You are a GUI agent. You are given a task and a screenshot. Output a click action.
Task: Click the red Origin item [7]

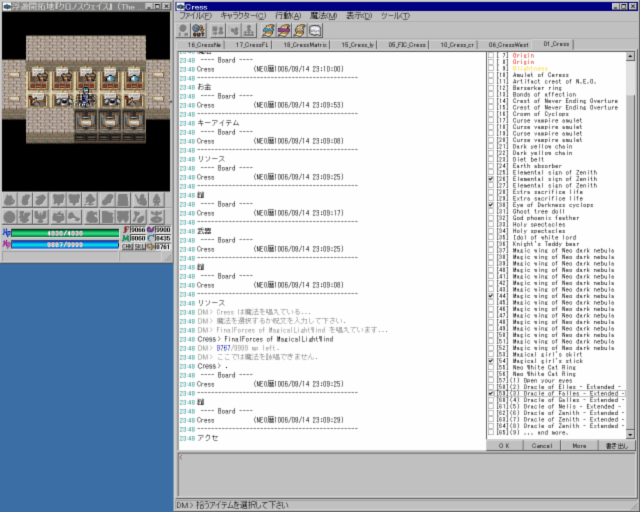coord(523,56)
